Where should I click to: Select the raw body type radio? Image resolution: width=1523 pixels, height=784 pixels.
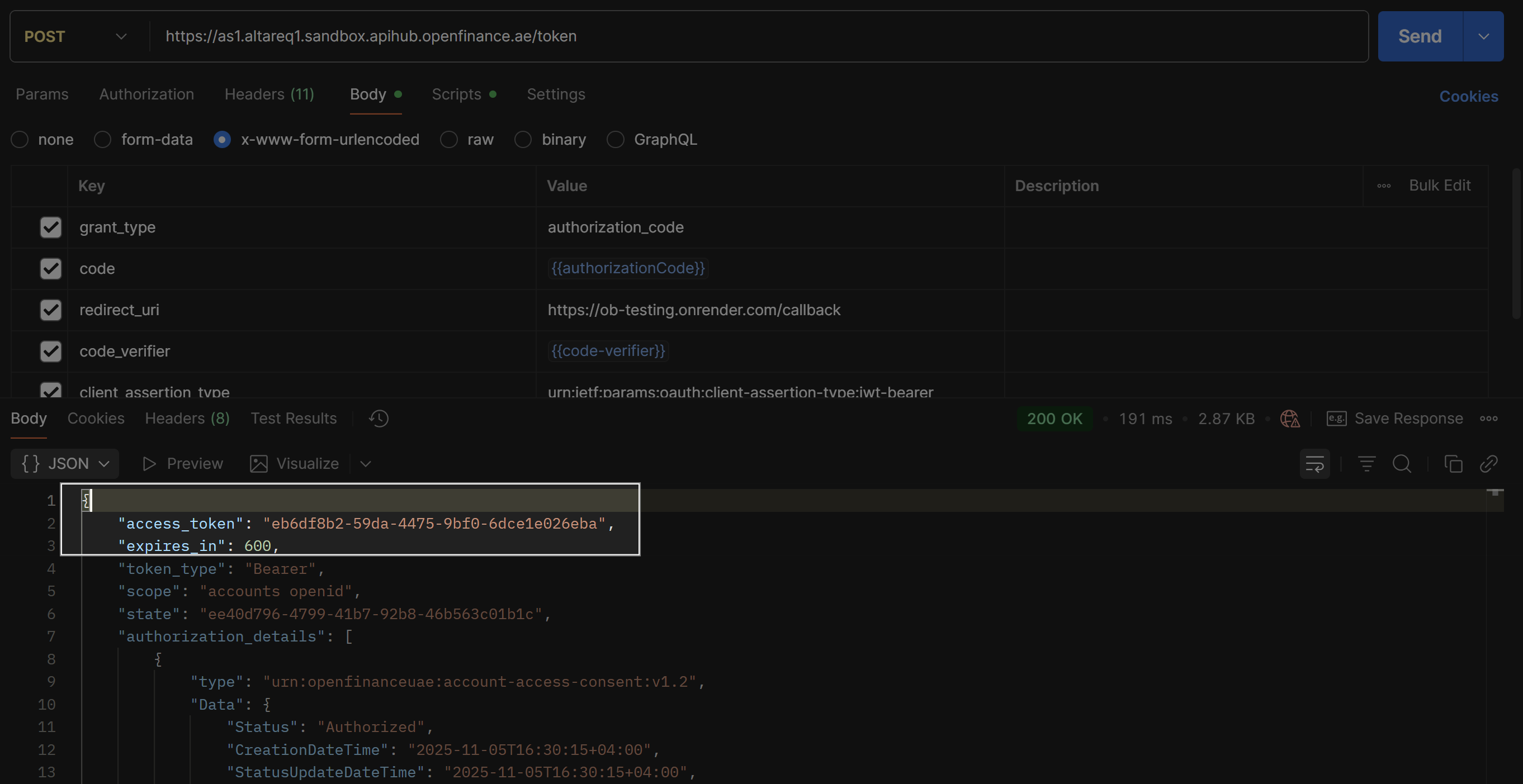(450, 140)
